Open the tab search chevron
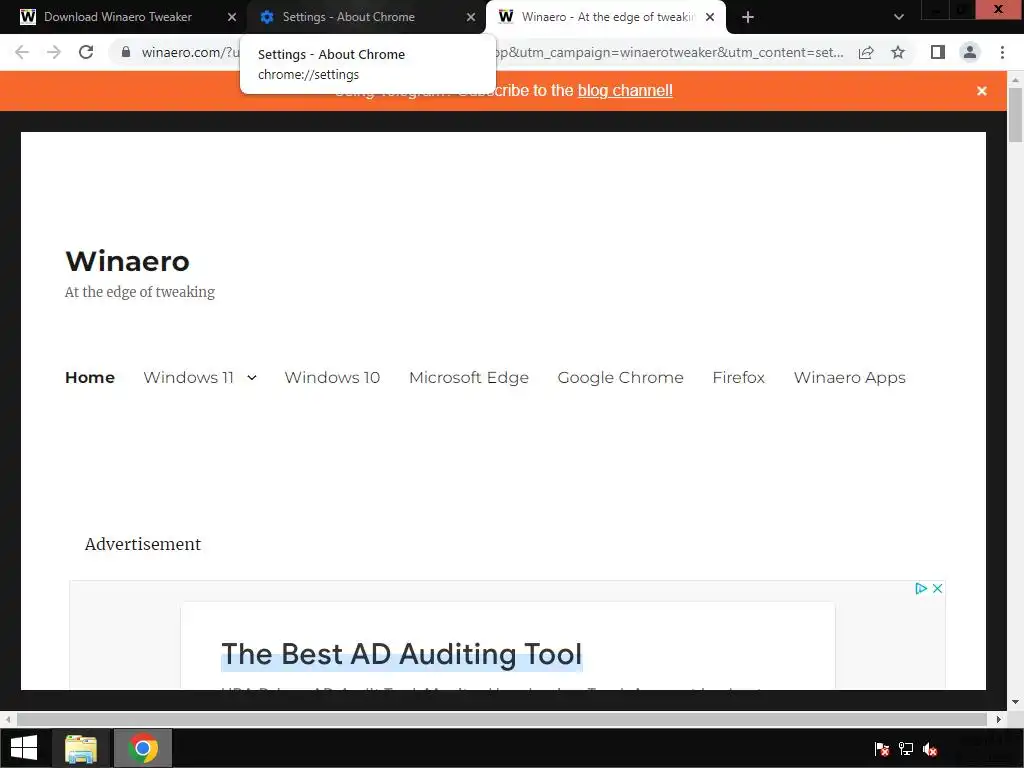The width and height of the screenshot is (1024, 768). (899, 17)
